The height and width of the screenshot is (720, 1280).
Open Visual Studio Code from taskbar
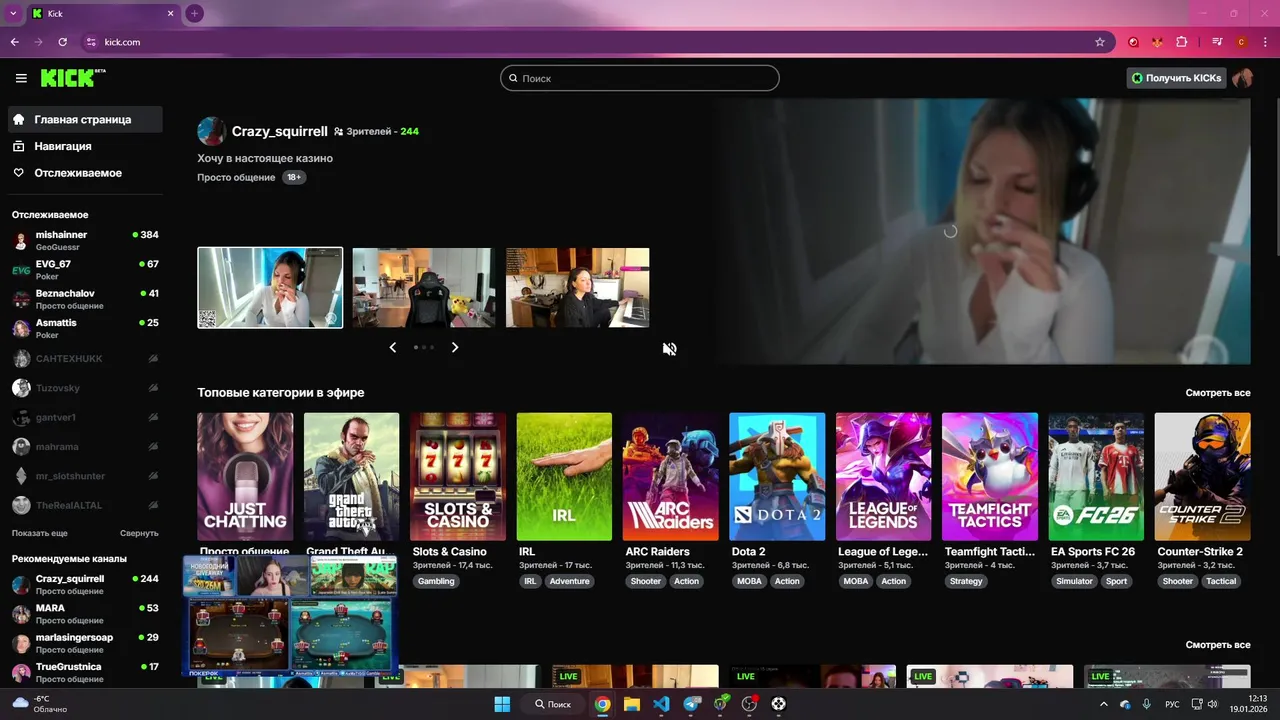[x=661, y=704]
